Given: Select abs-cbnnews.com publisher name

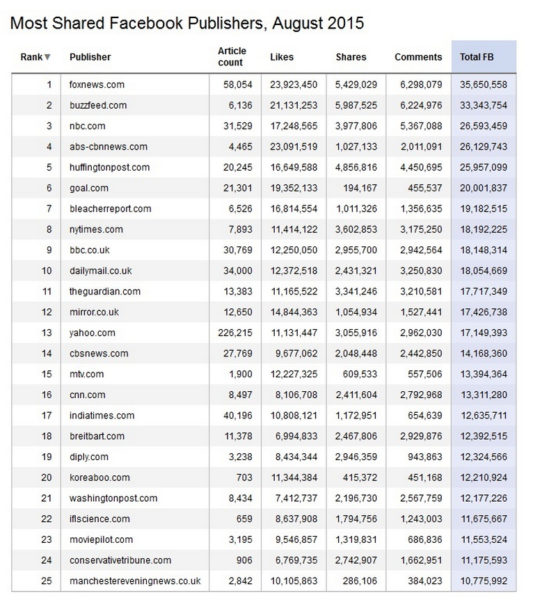Looking at the screenshot, I should coord(108,147).
